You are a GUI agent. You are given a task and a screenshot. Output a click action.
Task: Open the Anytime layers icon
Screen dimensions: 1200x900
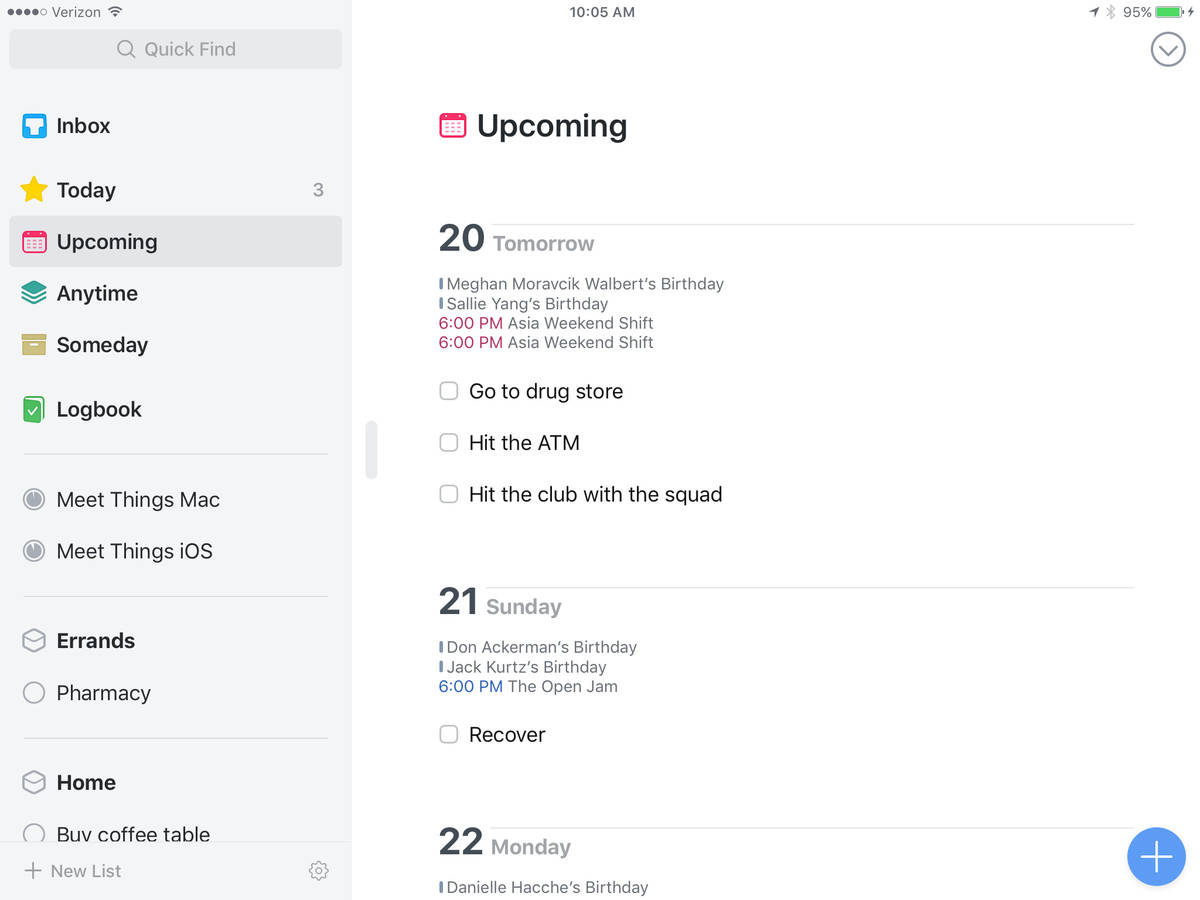(34, 293)
